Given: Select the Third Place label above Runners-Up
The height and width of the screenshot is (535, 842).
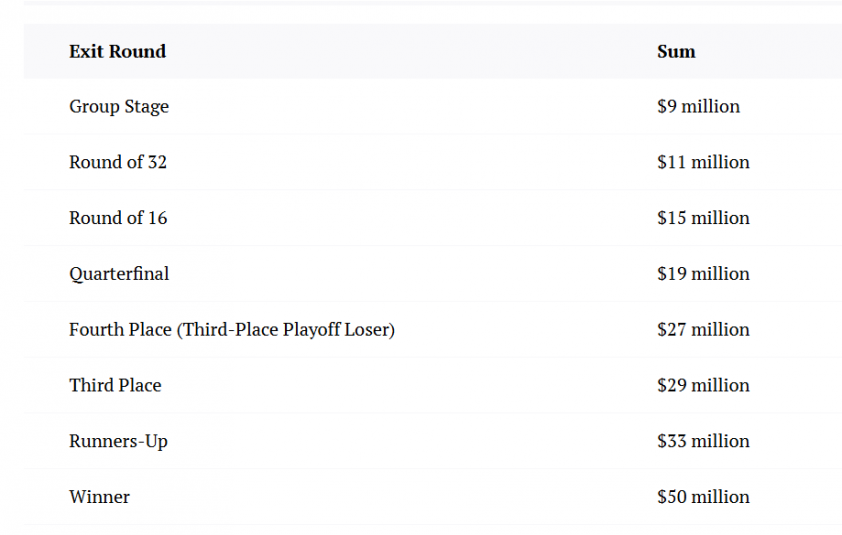Looking at the screenshot, I should 115,385.
